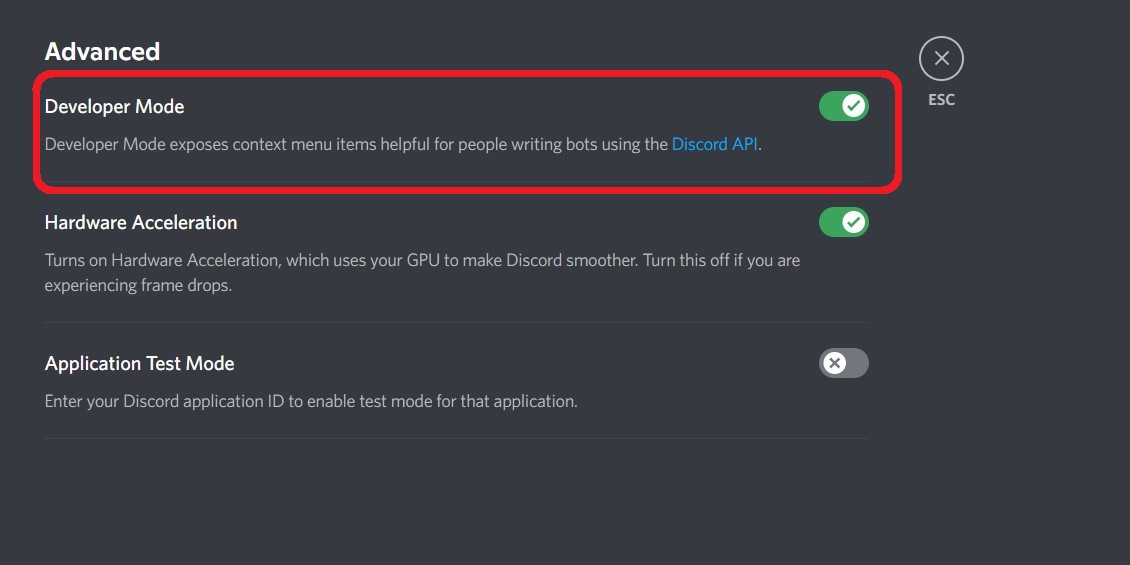Click the ESC label under close button
Image resolution: width=1130 pixels, height=565 pixels.
coord(941,100)
